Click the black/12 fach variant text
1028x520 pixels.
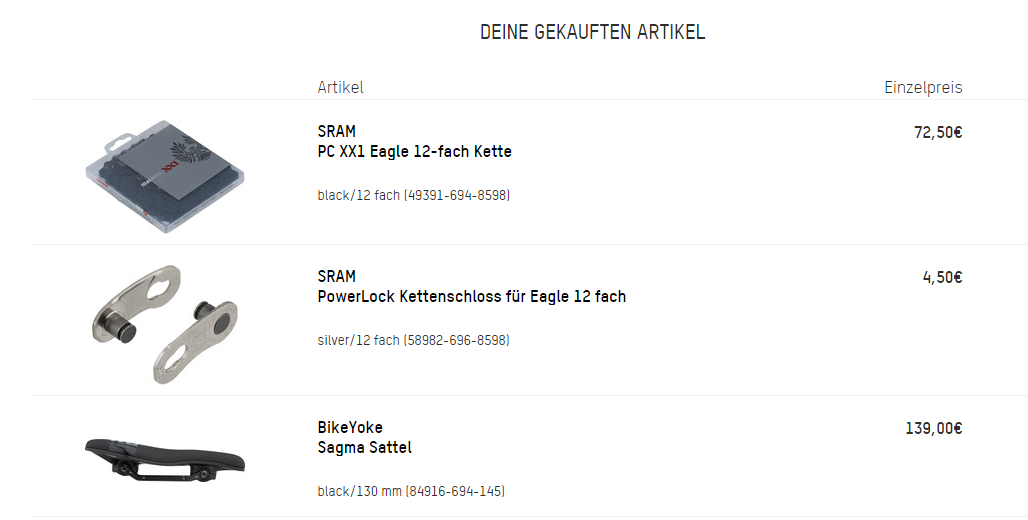click(x=358, y=196)
